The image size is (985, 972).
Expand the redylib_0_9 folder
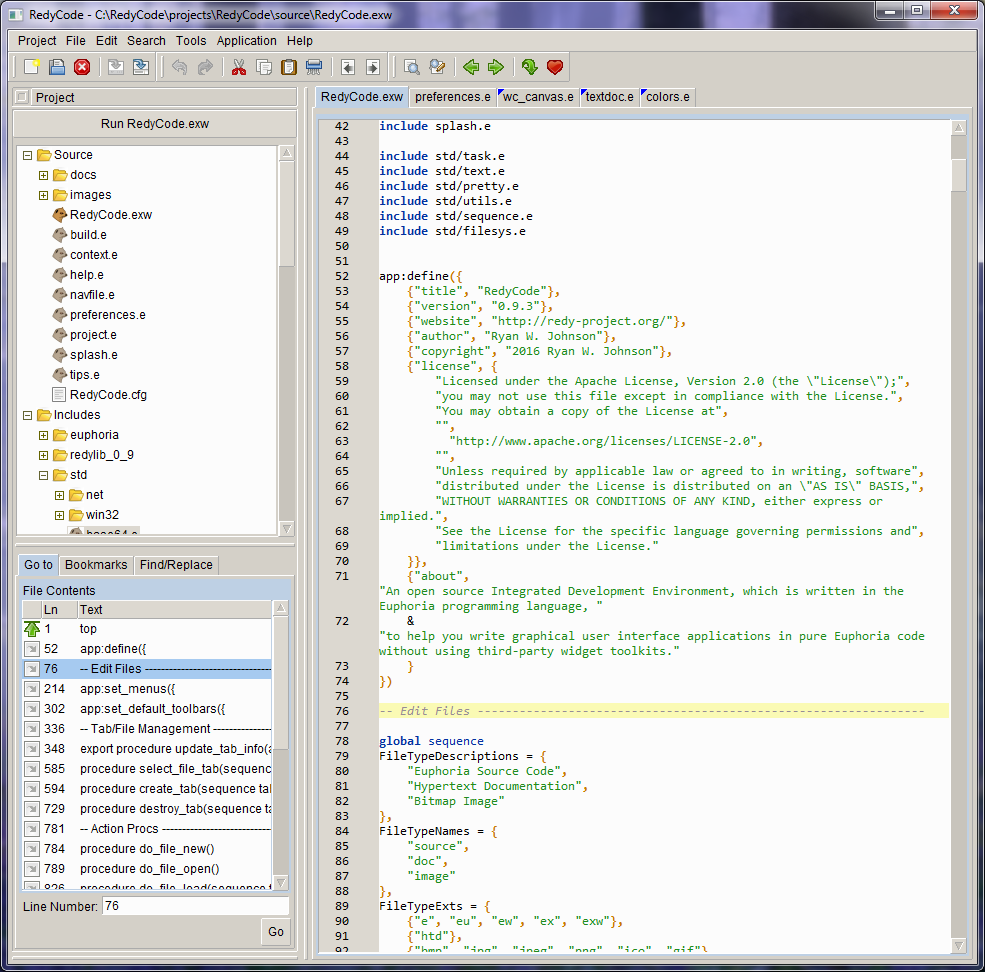pos(43,456)
